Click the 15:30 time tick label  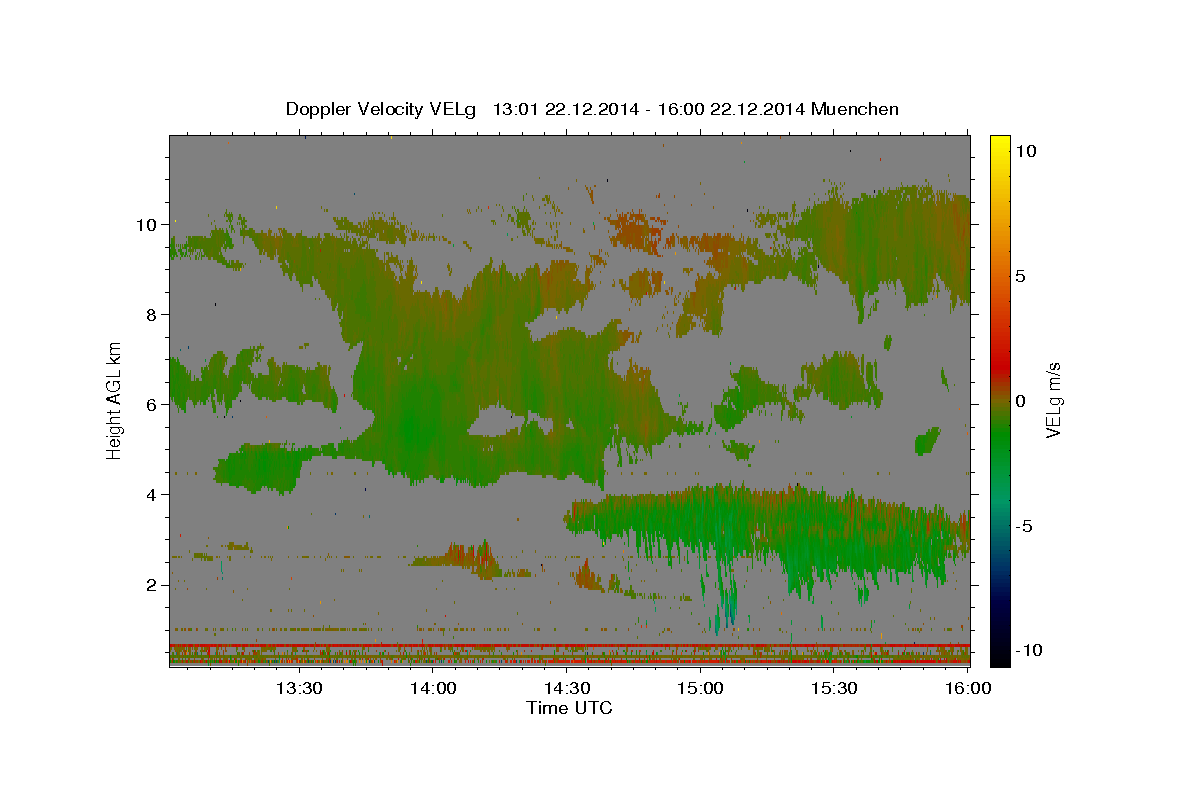pyautogui.click(x=834, y=689)
